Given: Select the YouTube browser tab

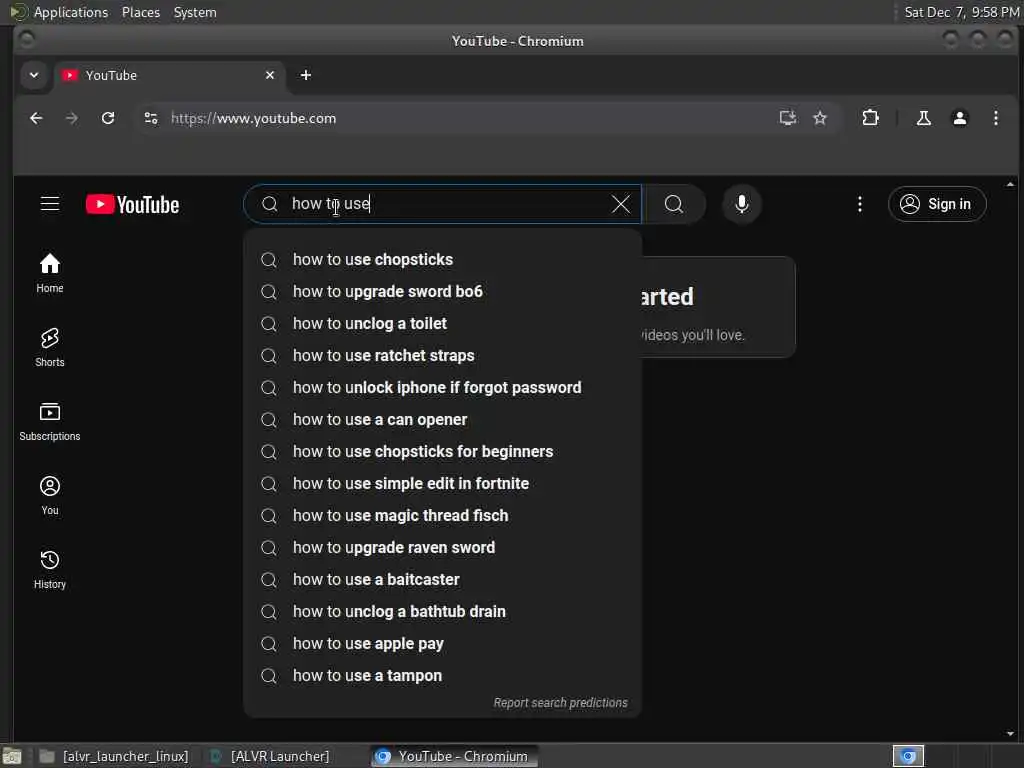Looking at the screenshot, I should [169, 75].
